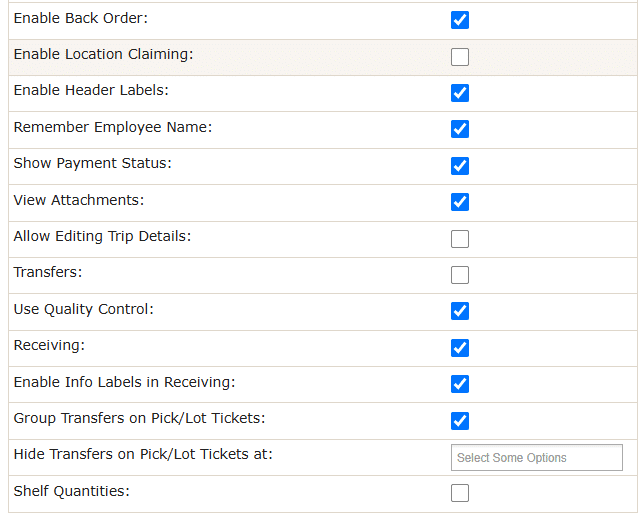Click the Transfers label text
Viewport: 643px width, 526px height.
pyautogui.click(x=48, y=272)
